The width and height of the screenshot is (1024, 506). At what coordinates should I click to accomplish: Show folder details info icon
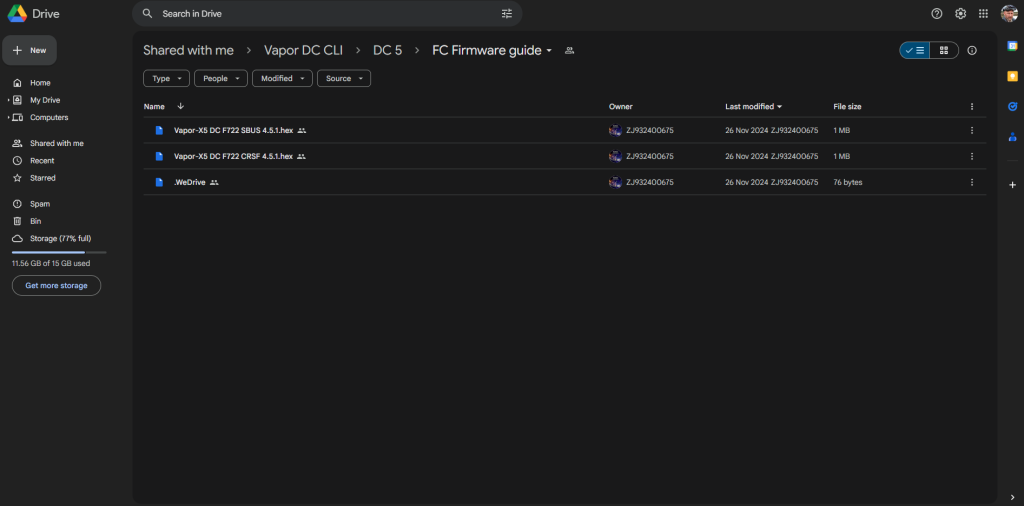click(x=972, y=50)
